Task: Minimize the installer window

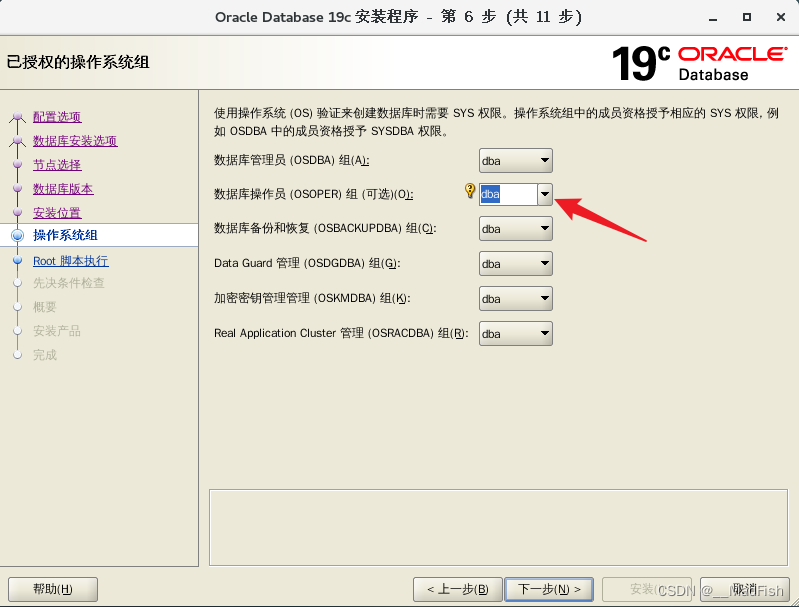Action: coord(713,17)
